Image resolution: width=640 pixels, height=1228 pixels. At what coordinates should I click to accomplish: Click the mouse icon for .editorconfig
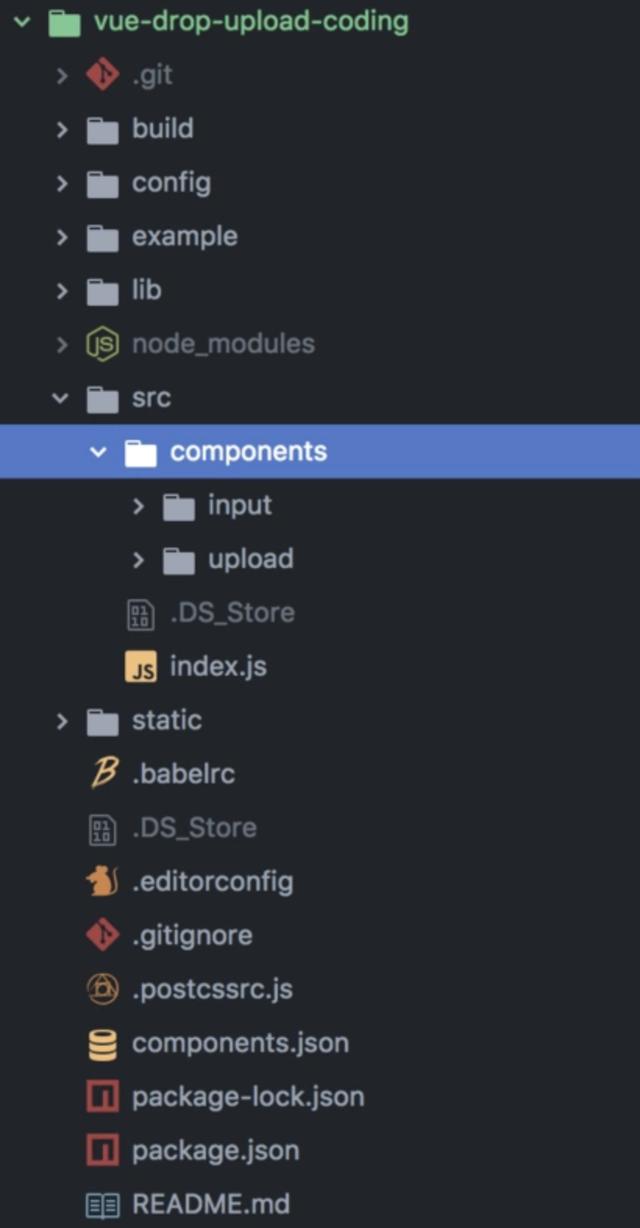tap(102, 882)
